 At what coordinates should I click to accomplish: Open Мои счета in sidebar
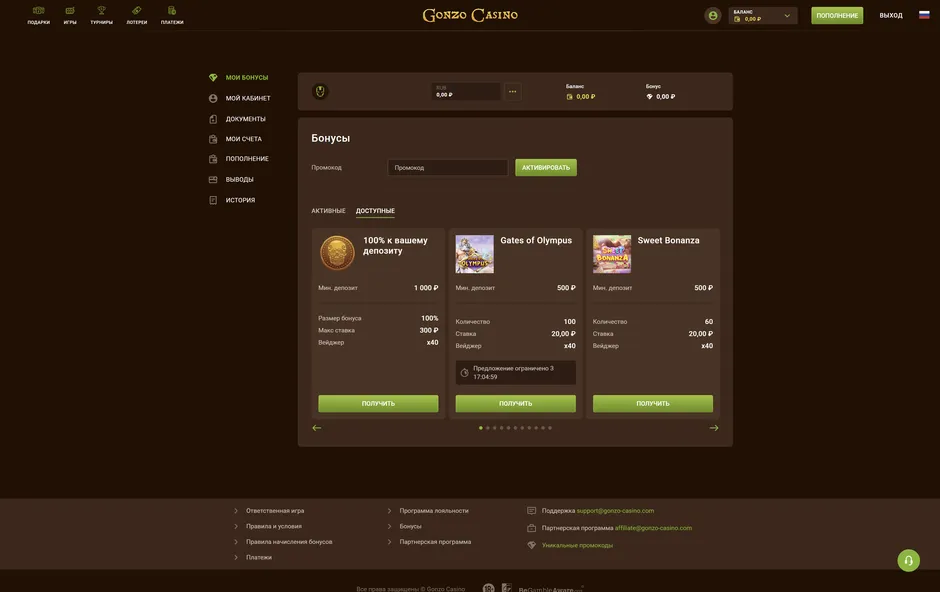236,139
